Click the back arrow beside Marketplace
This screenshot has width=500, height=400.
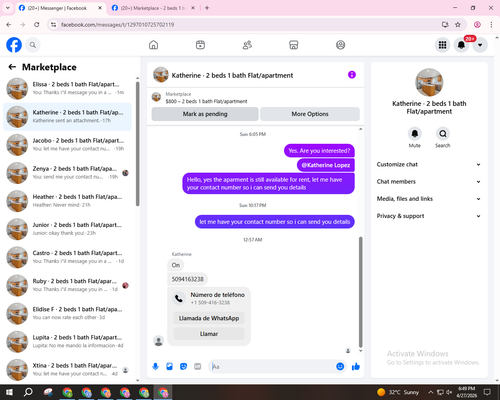click(x=12, y=67)
